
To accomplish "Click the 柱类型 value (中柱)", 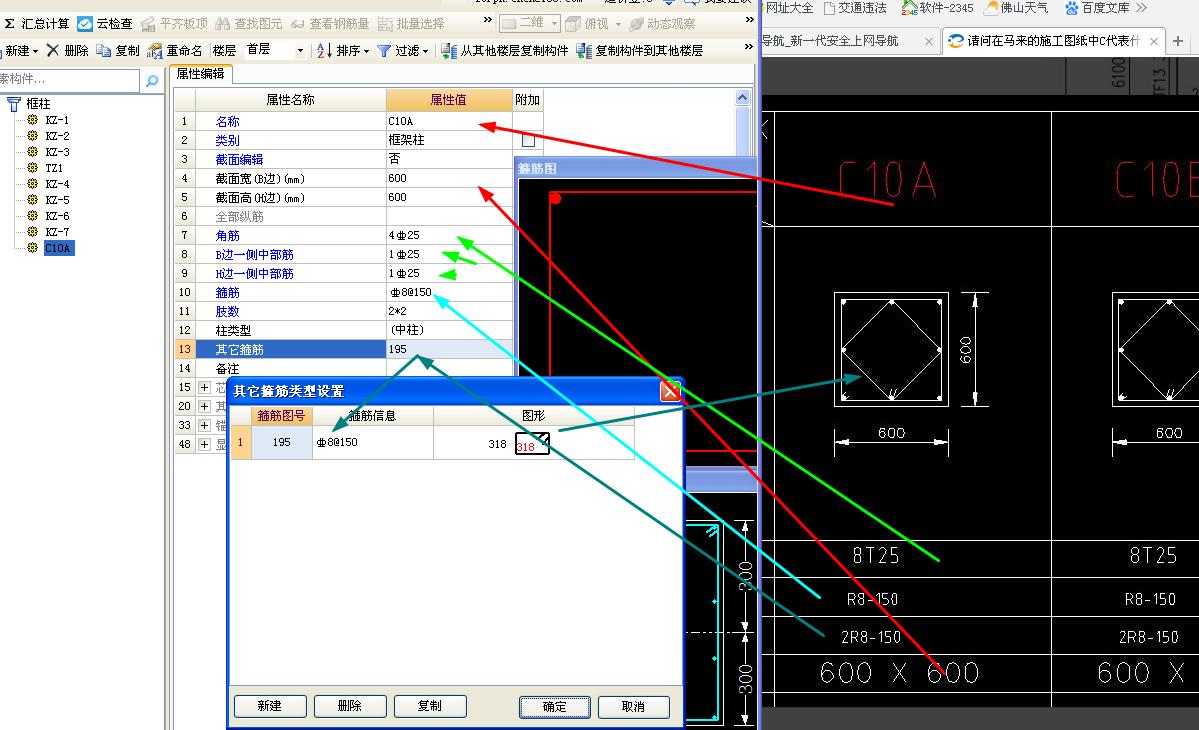I will click(x=450, y=330).
